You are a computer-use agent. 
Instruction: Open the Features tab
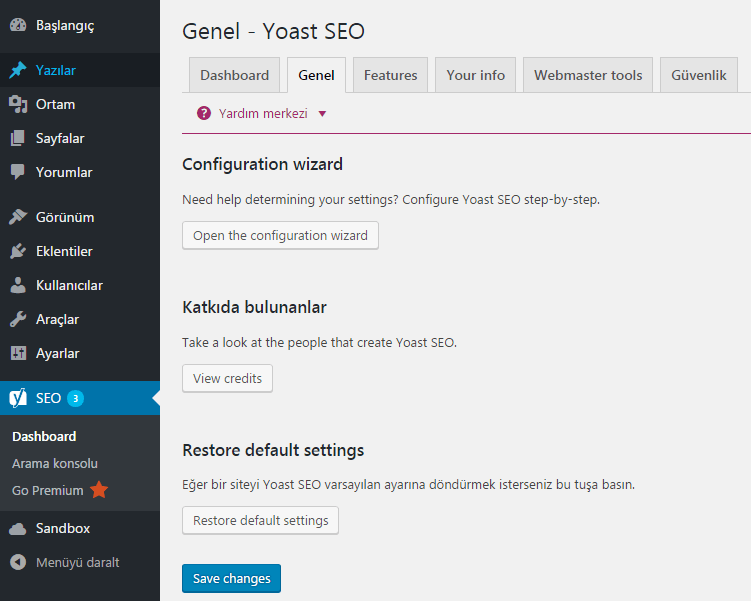390,75
